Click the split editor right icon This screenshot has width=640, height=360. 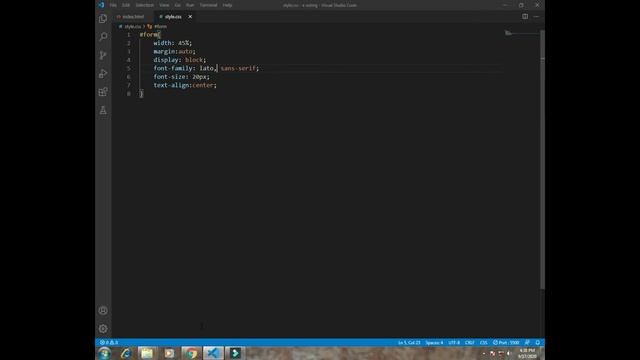click(x=525, y=16)
